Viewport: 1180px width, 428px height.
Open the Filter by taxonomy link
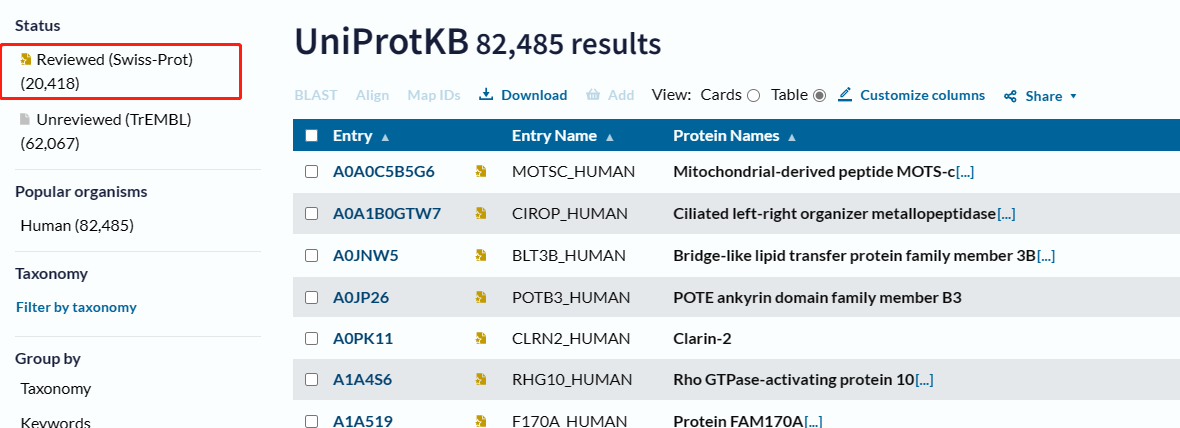(76, 307)
